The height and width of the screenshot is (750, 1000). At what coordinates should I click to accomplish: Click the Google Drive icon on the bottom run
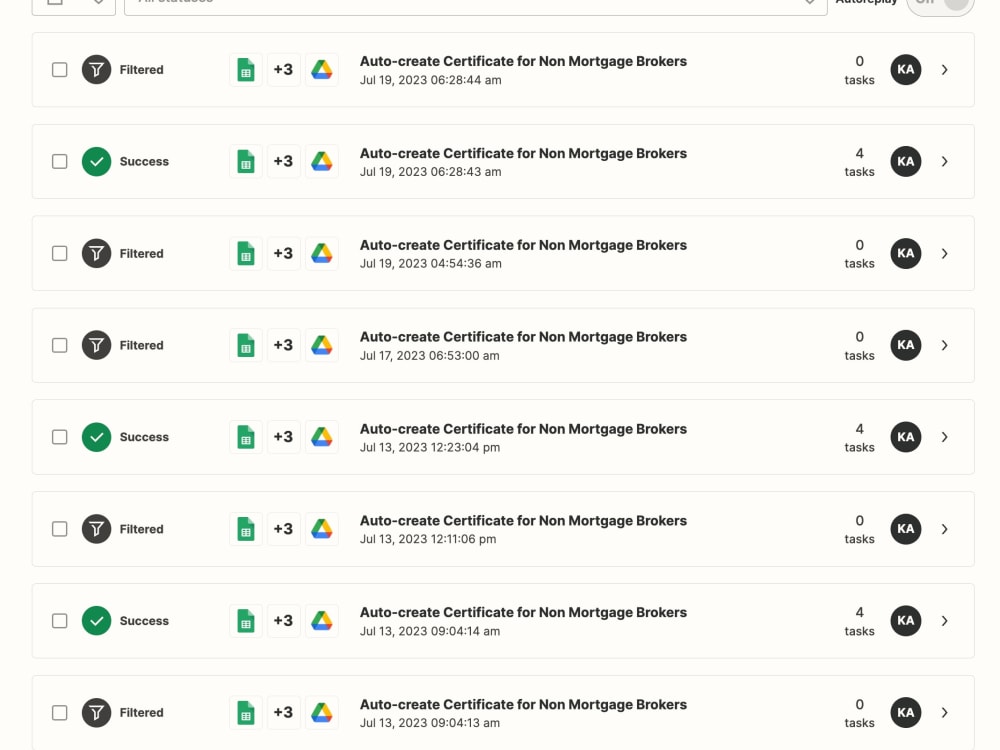[322, 712]
